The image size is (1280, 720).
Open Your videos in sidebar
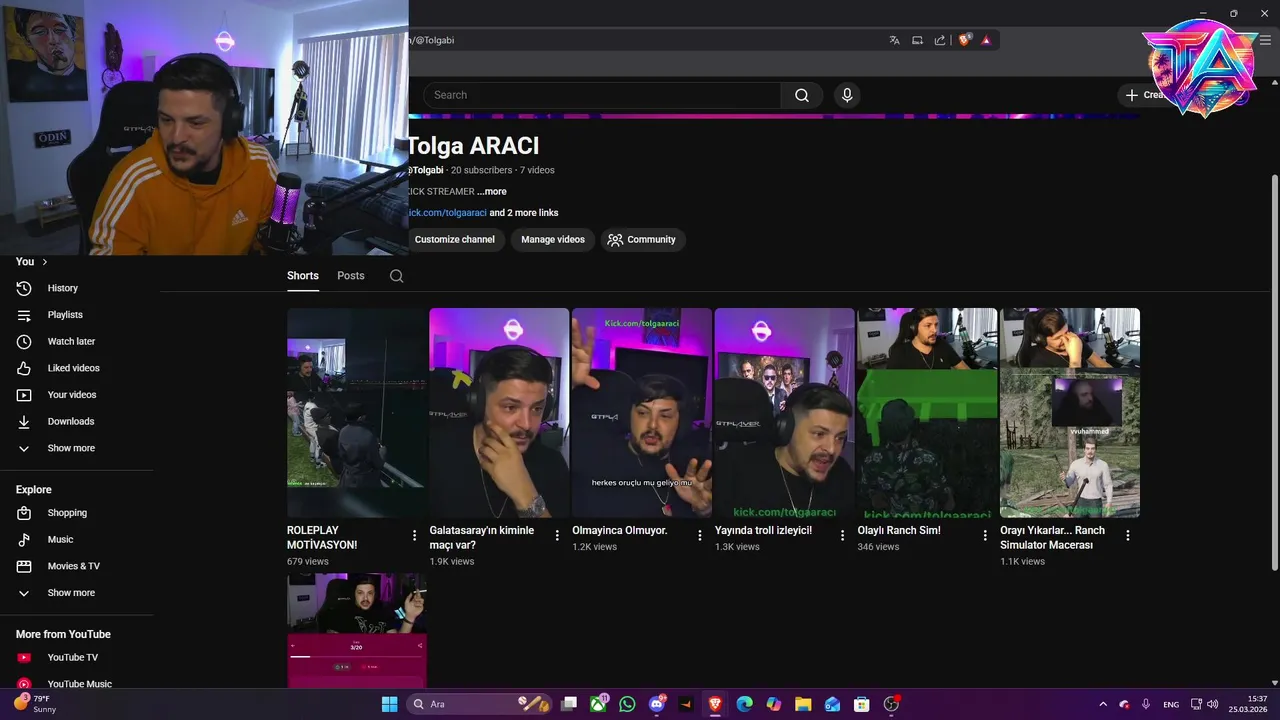(72, 395)
